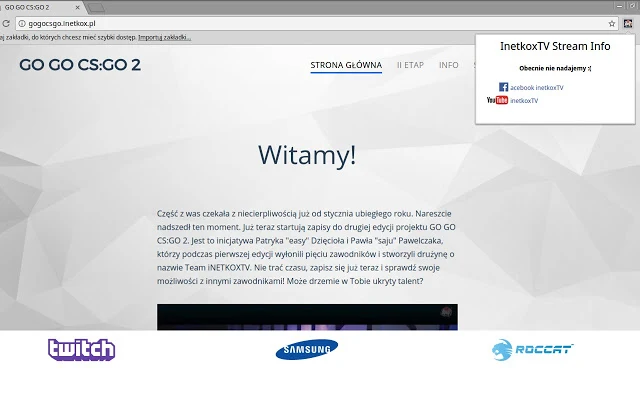
Task: Open a new tab with the new tab button
Action: point(96,7)
